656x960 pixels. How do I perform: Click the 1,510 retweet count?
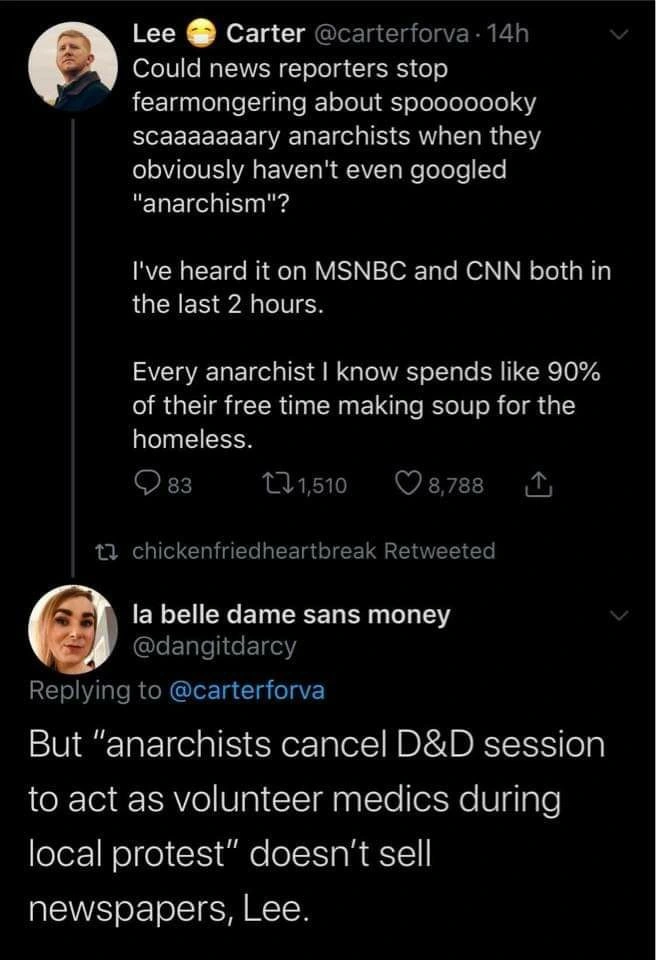click(322, 486)
